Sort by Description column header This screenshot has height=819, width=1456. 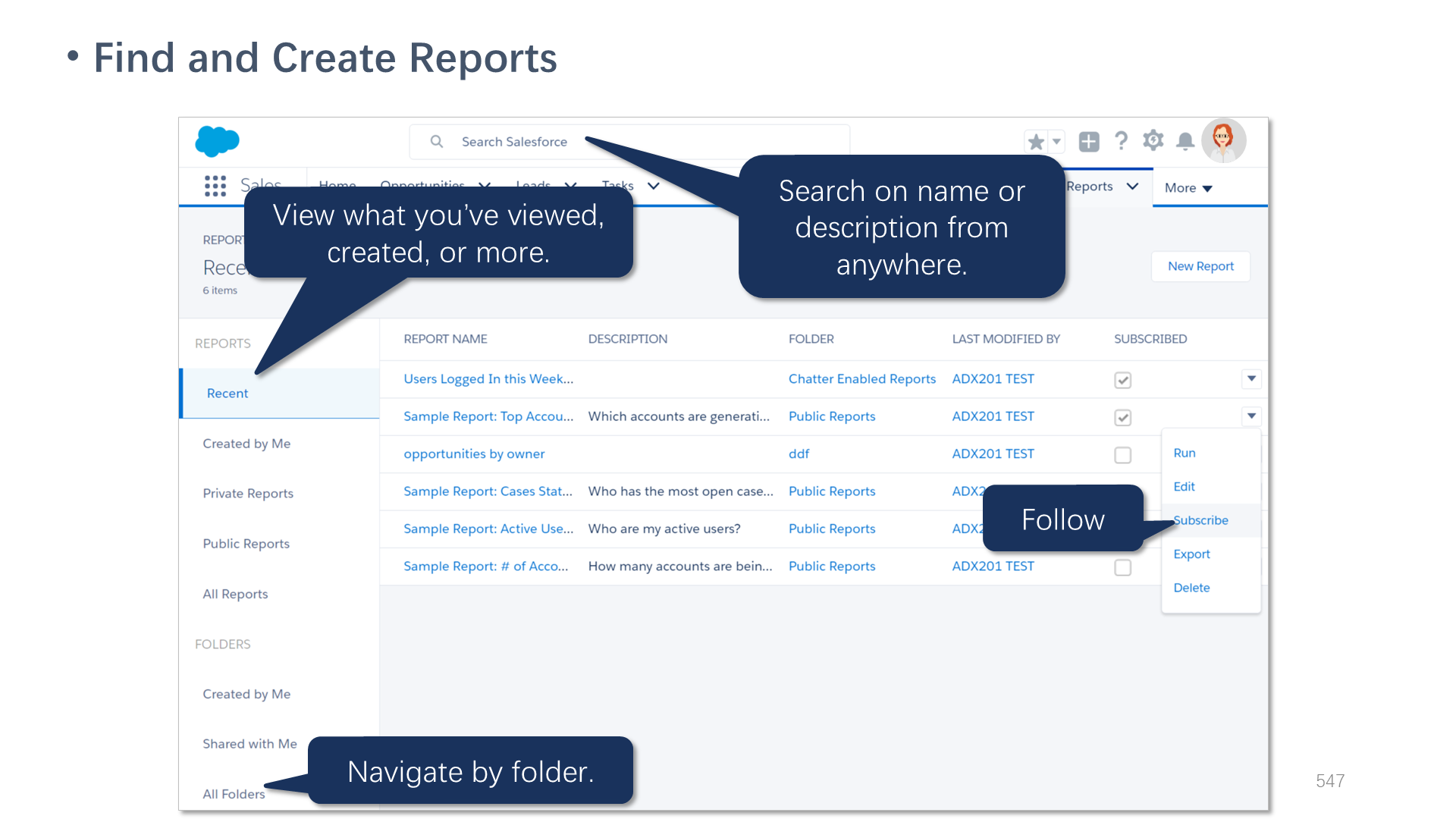pos(628,339)
